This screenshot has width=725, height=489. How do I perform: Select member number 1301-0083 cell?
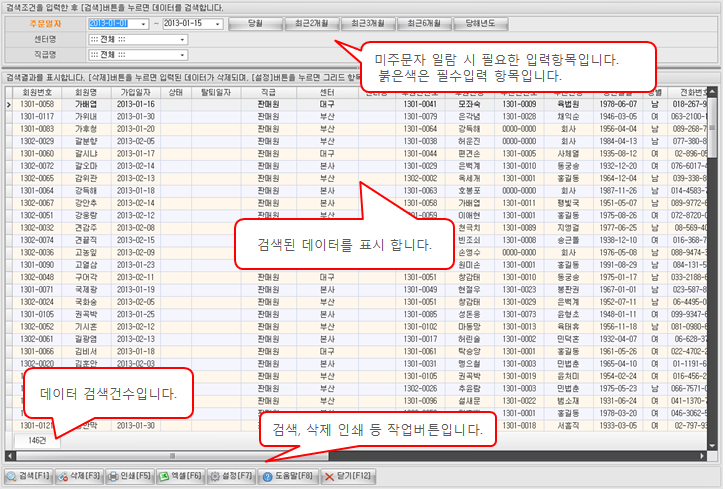pyautogui.click(x=37, y=129)
